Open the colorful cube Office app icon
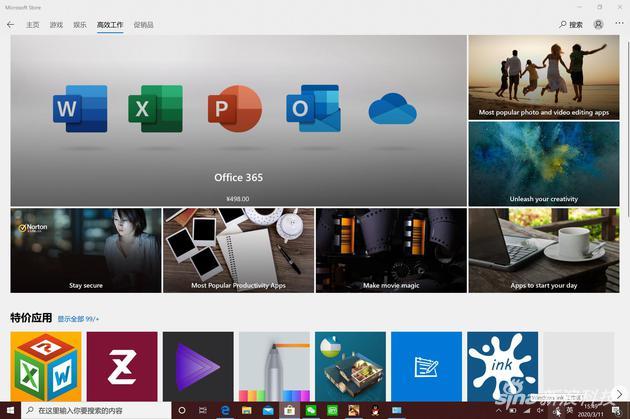The width and height of the screenshot is (630, 419). point(46,366)
